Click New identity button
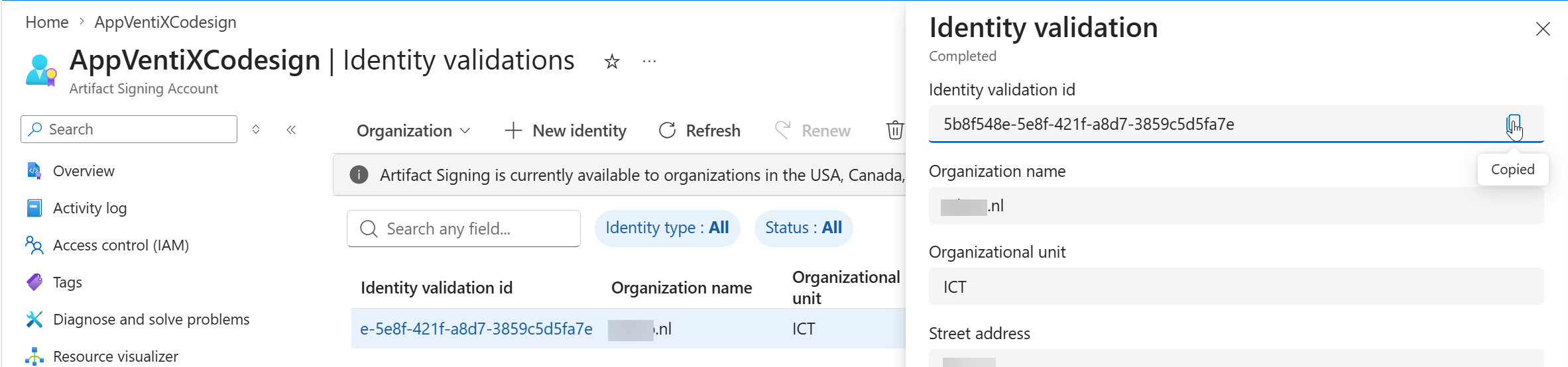This screenshot has height=367, width=1568. [565, 131]
